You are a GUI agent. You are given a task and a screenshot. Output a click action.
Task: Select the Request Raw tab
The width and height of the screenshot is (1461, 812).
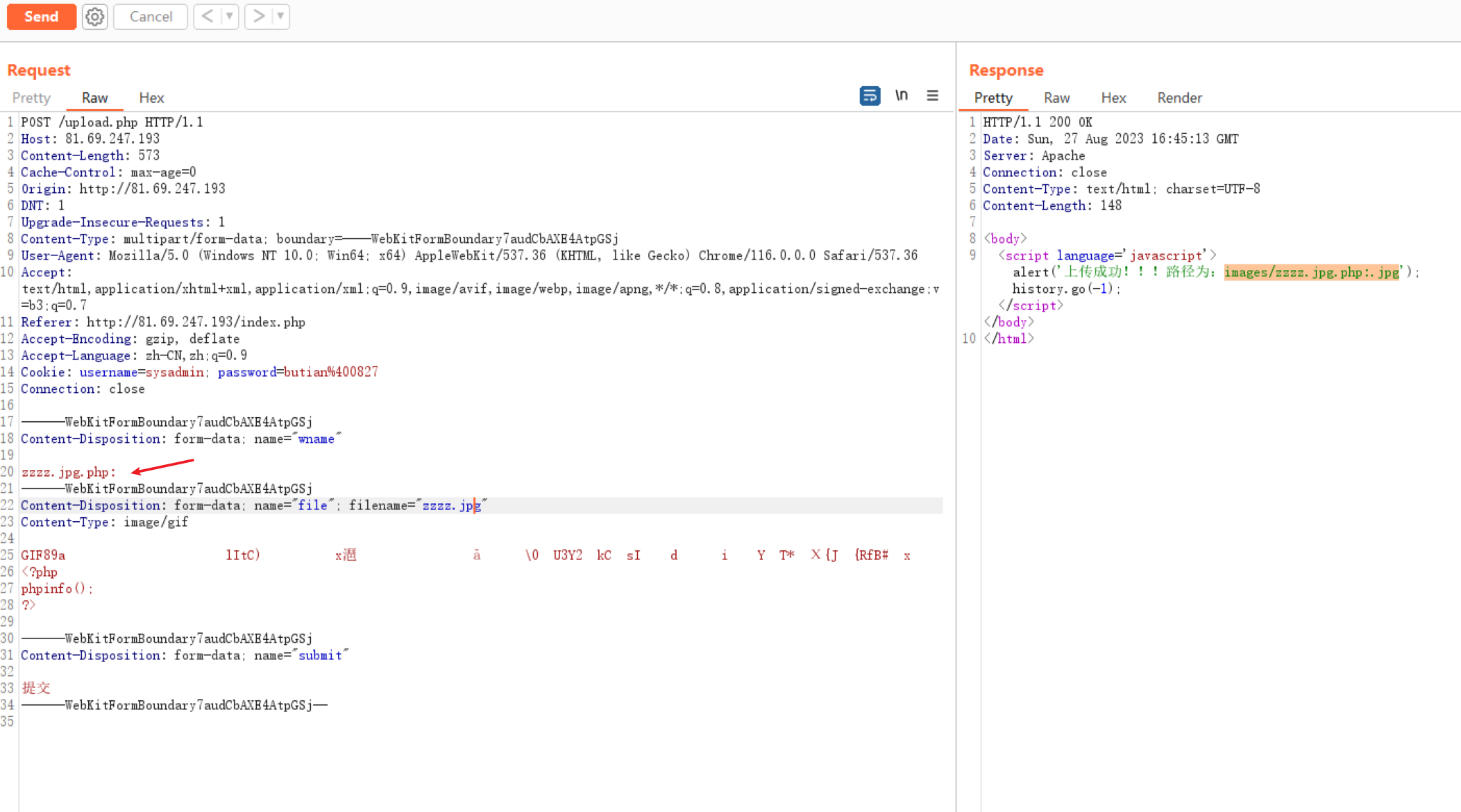(x=94, y=98)
